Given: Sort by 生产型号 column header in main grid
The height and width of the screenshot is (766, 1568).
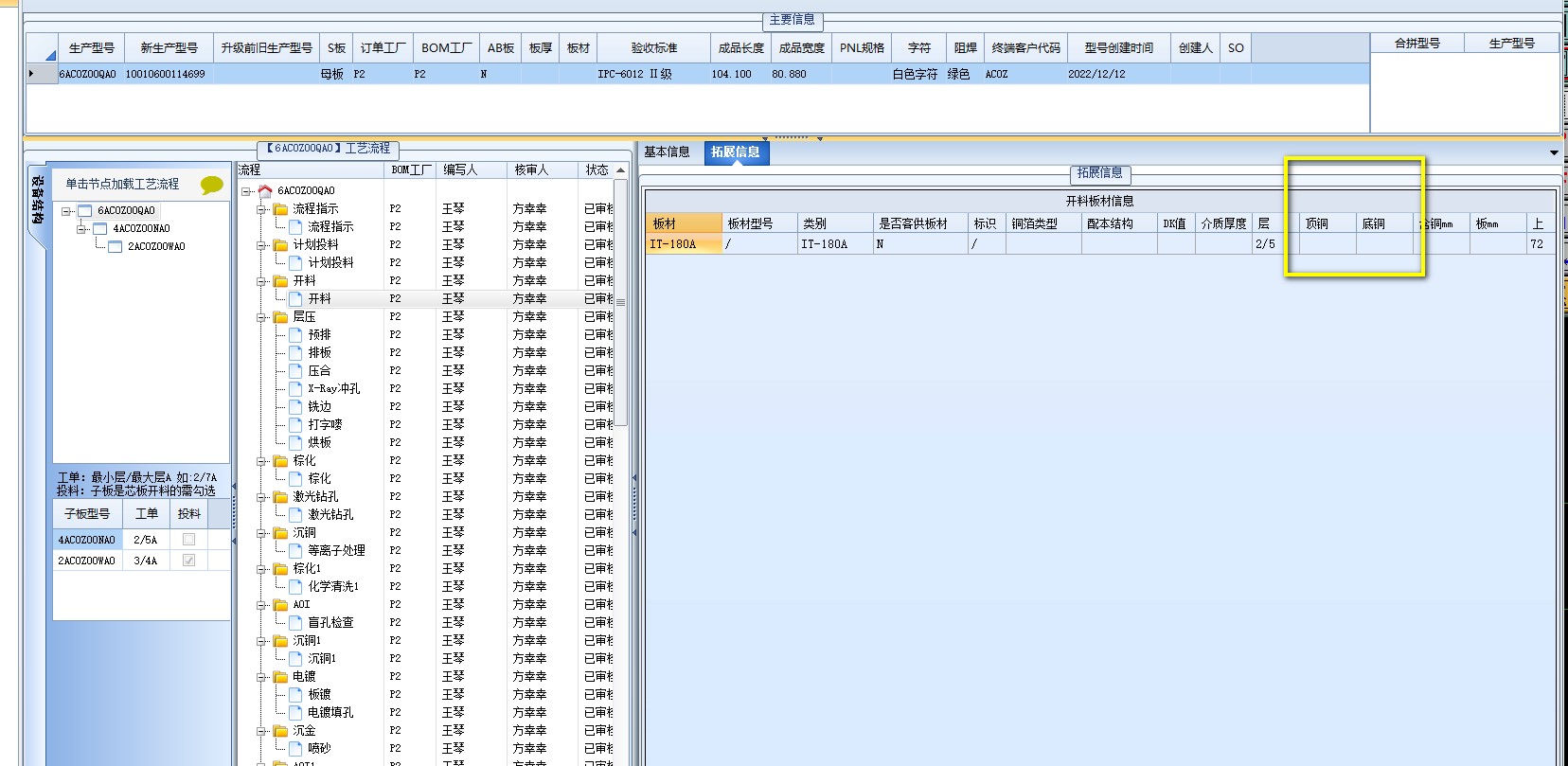Looking at the screenshot, I should click(x=92, y=48).
